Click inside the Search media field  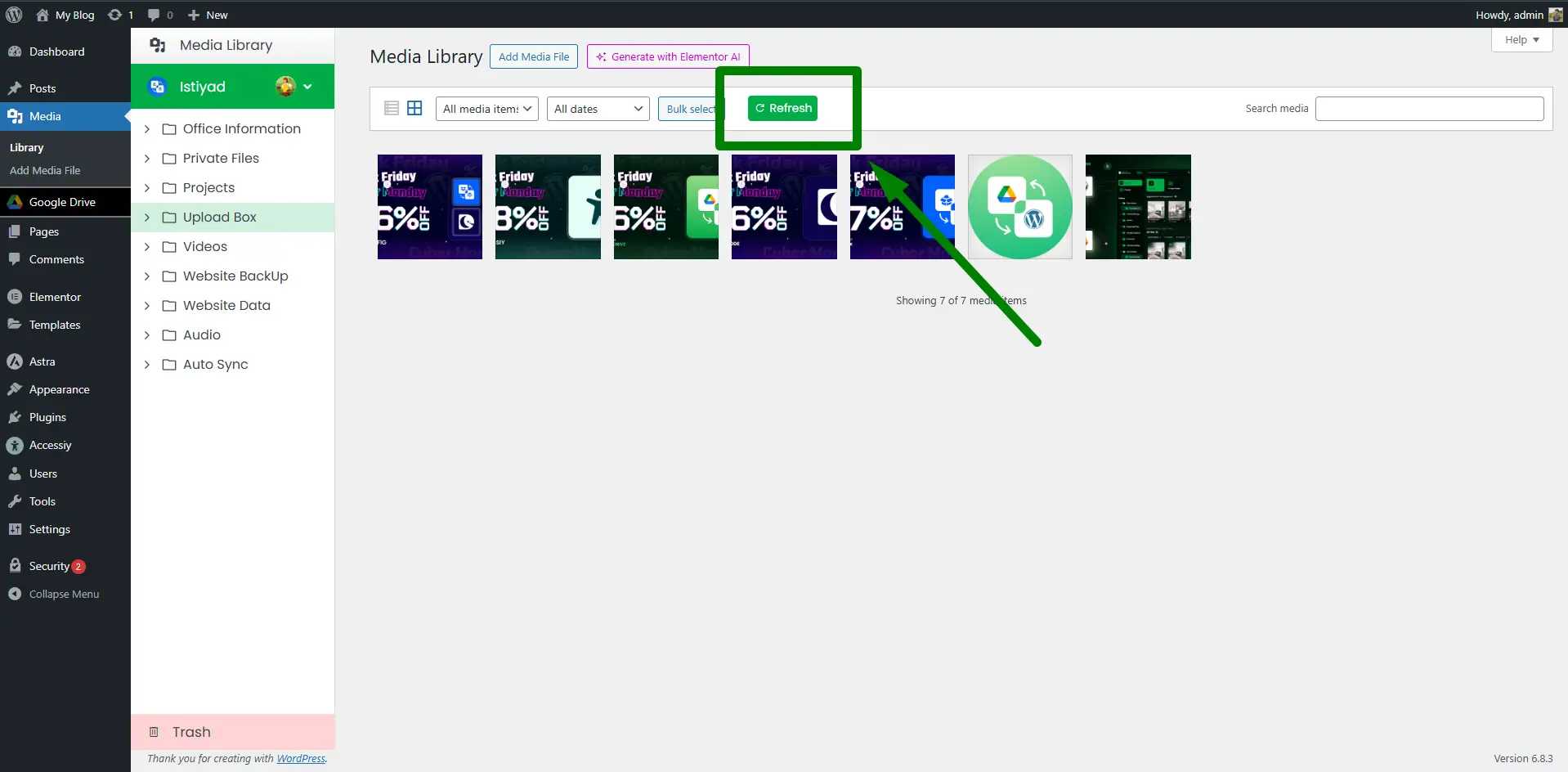1429,108
